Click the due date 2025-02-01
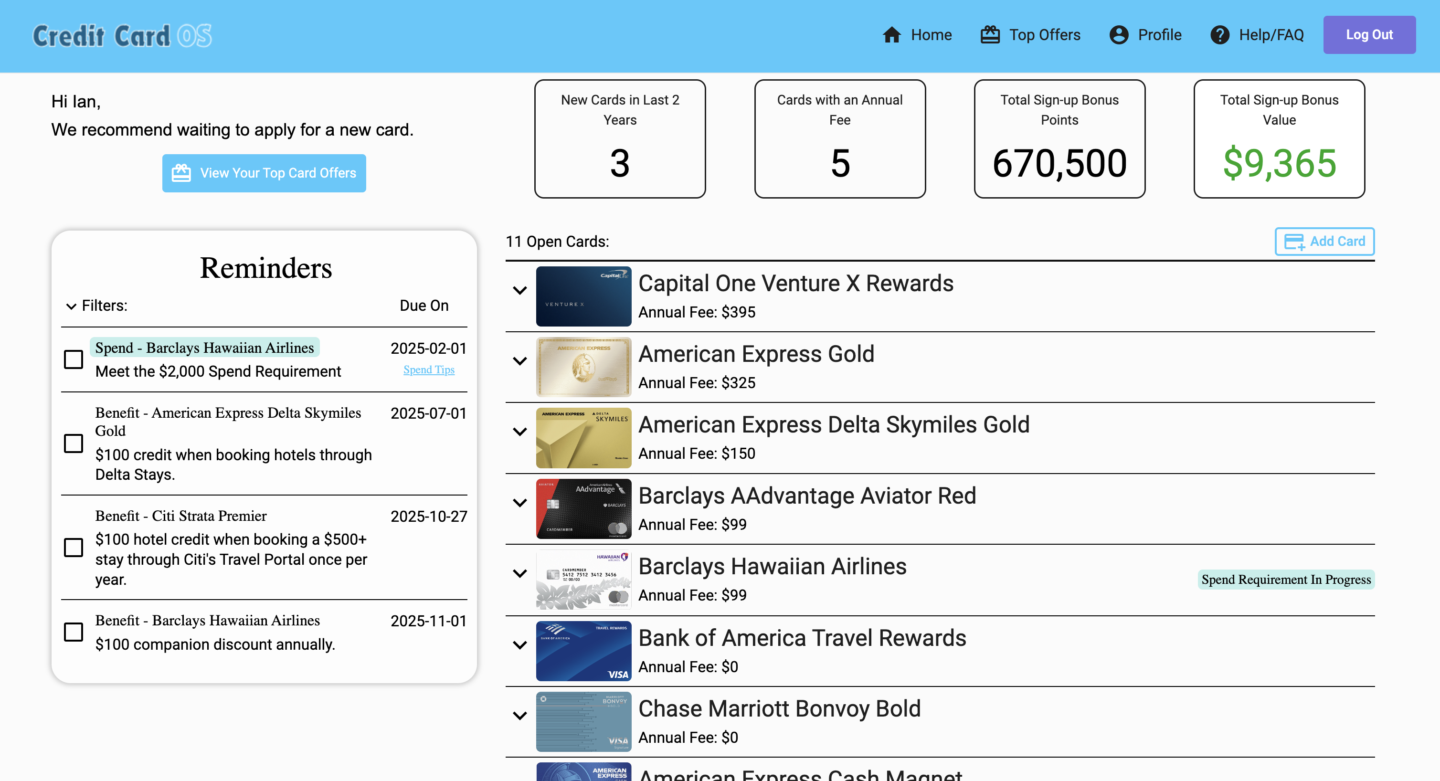This screenshot has width=1440, height=781. coord(428,349)
